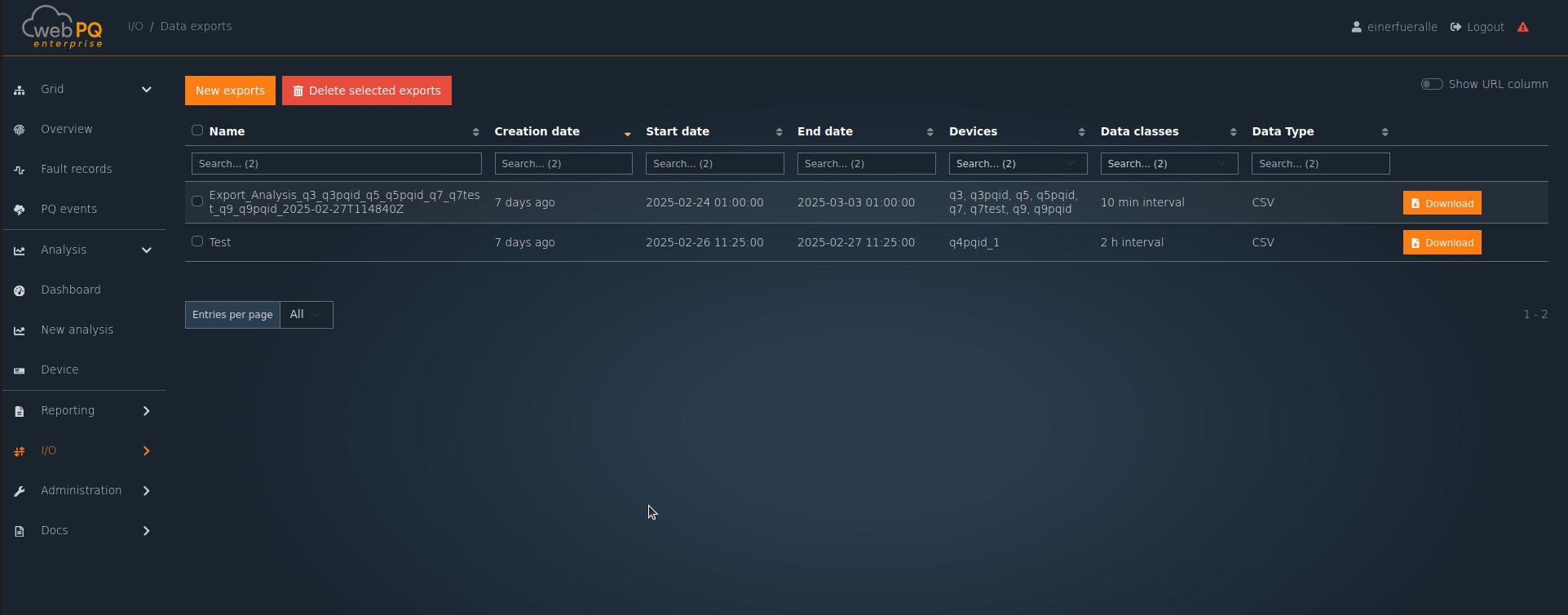Screen dimensions: 1568x615
Task: Enable the Show URL column toggle
Action: pyautogui.click(x=1432, y=84)
